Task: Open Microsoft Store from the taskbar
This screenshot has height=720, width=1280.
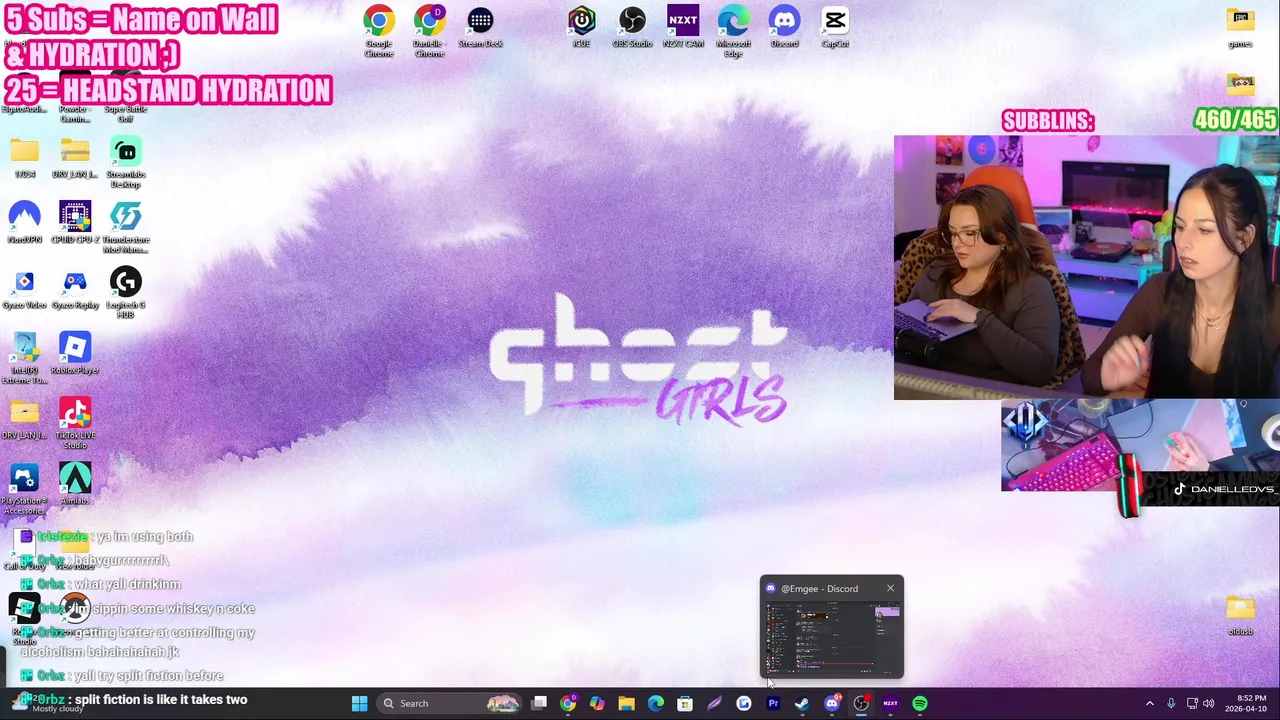Action: tap(685, 703)
